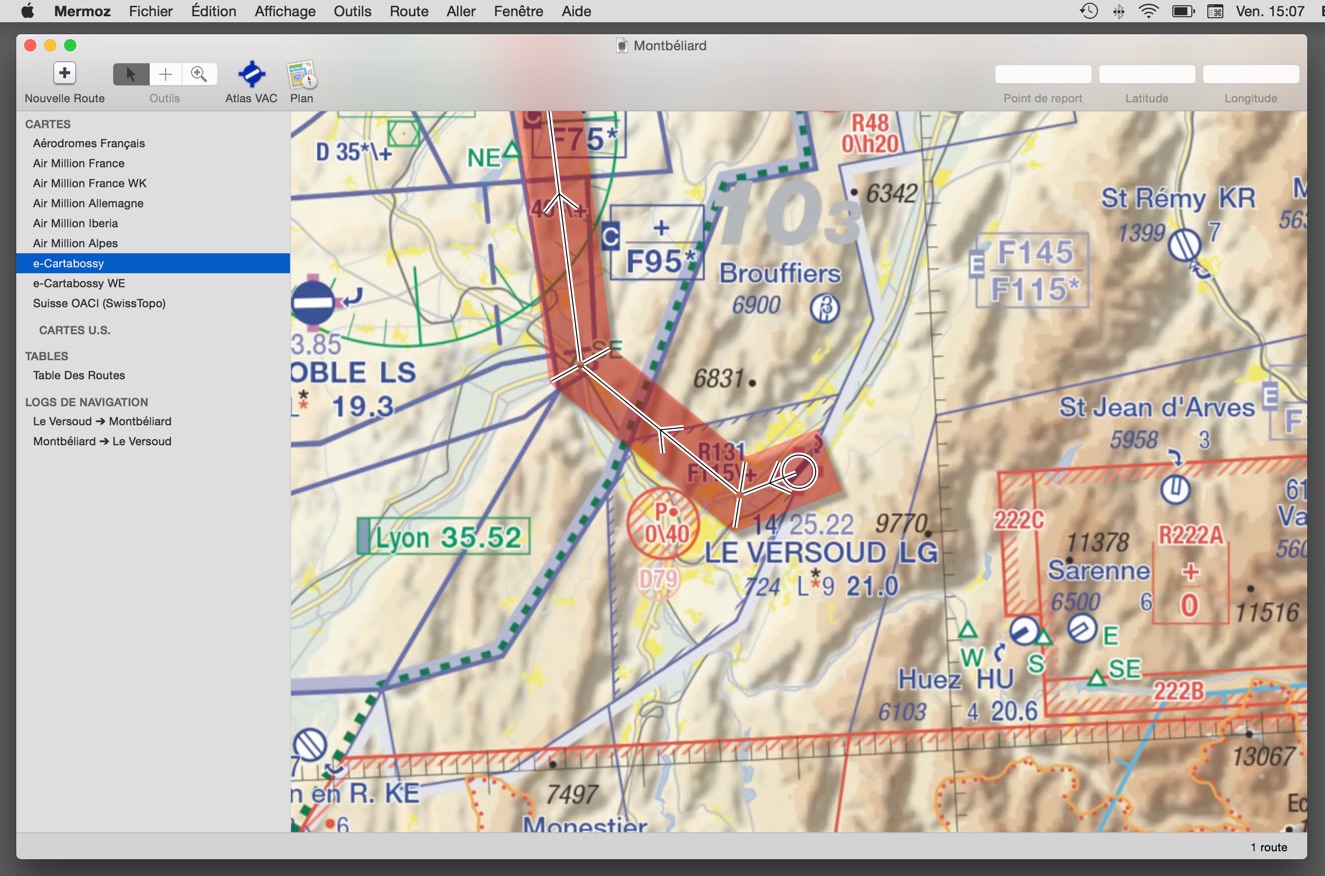Click the Time Machine menu bar icon
This screenshot has width=1325, height=876.
(1089, 11)
